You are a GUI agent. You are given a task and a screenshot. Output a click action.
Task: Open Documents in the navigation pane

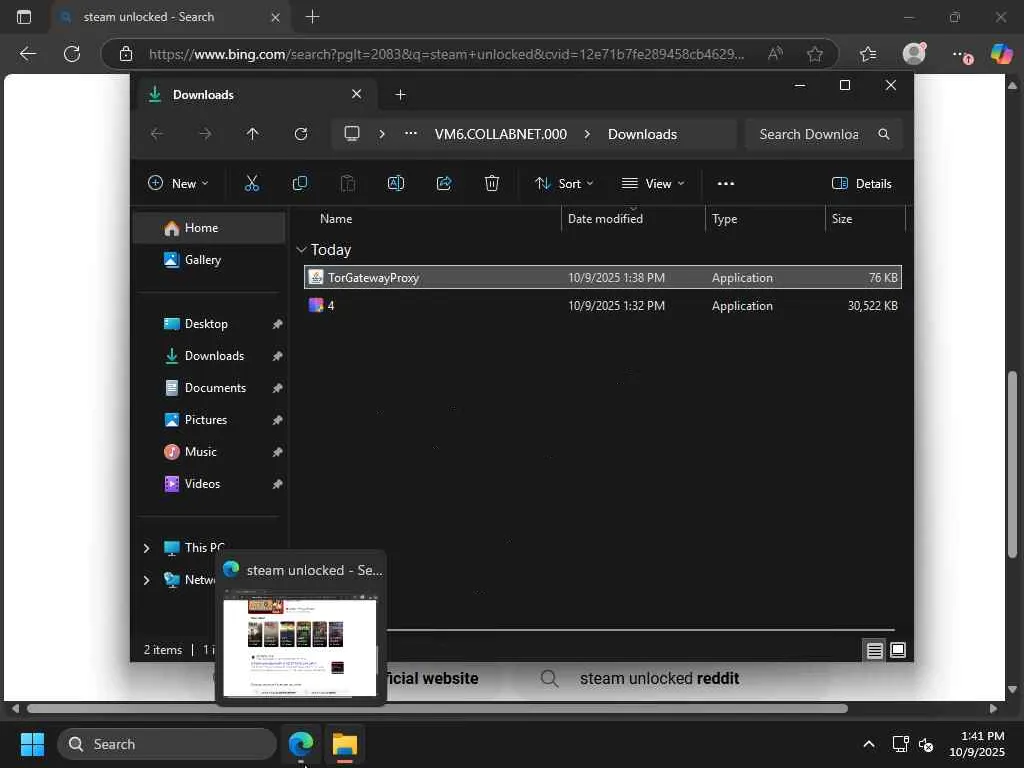coord(209,388)
